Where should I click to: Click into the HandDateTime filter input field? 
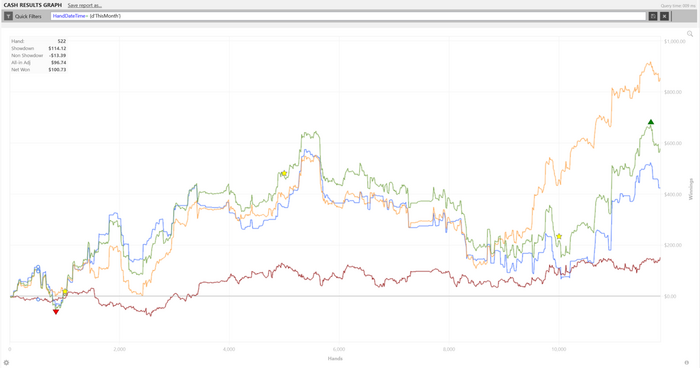click(x=348, y=16)
